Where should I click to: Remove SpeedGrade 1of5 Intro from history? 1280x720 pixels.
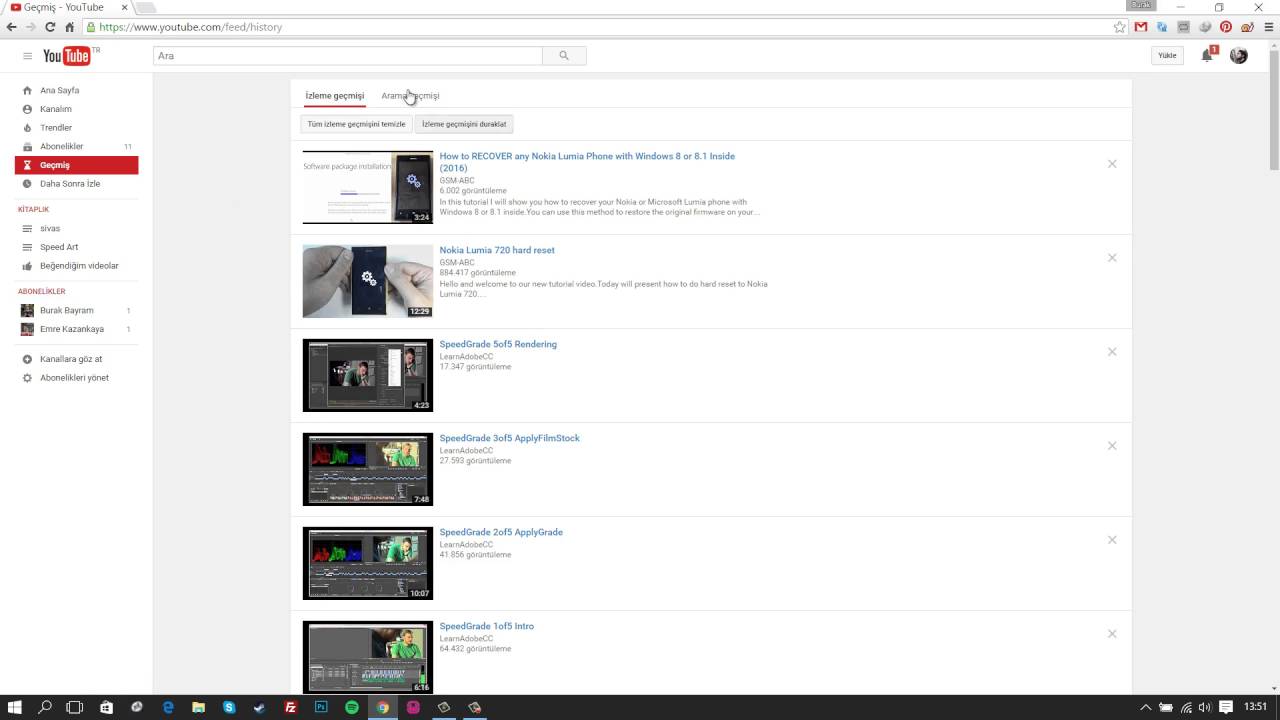[x=1112, y=634]
